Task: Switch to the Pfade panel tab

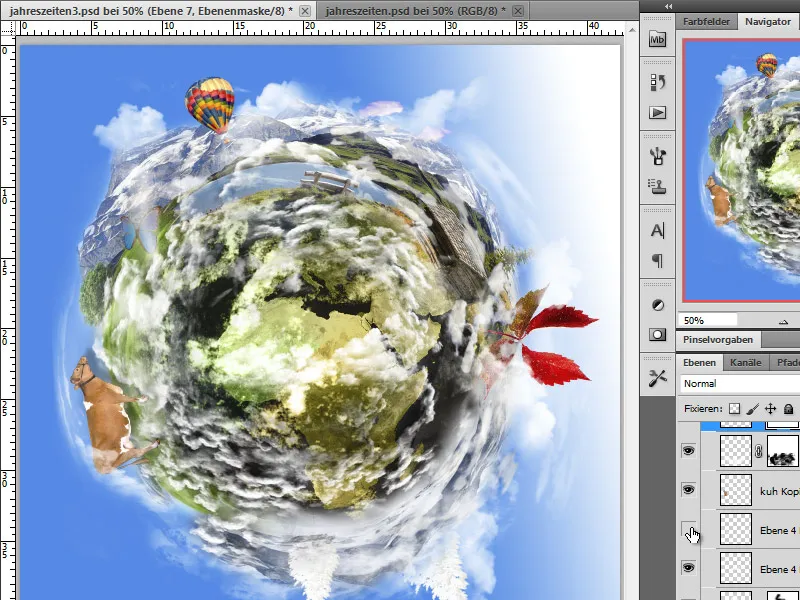Action: 787,362
